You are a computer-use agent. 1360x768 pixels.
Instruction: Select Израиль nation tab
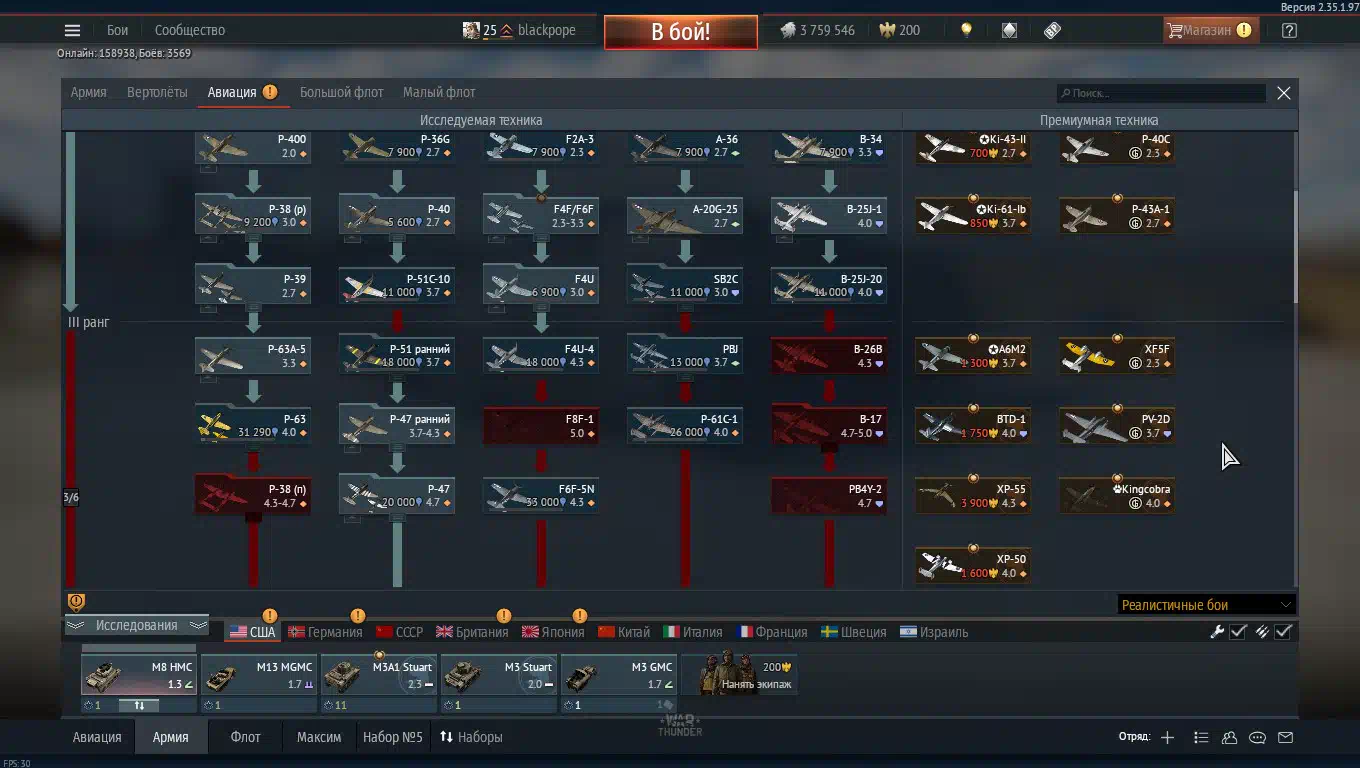[936, 632]
